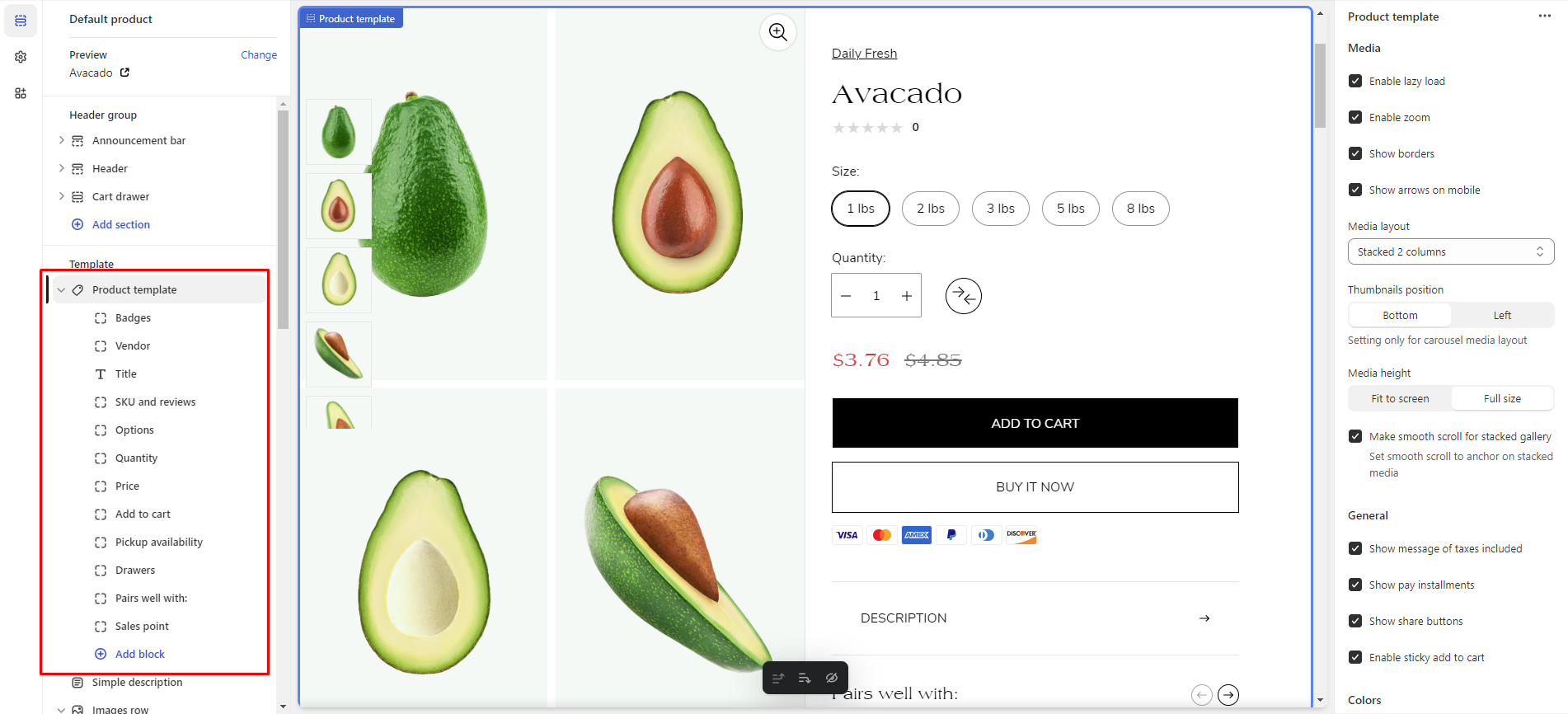Click the compare arrows icon beside quantity
The image size is (1568, 714).
(x=963, y=296)
